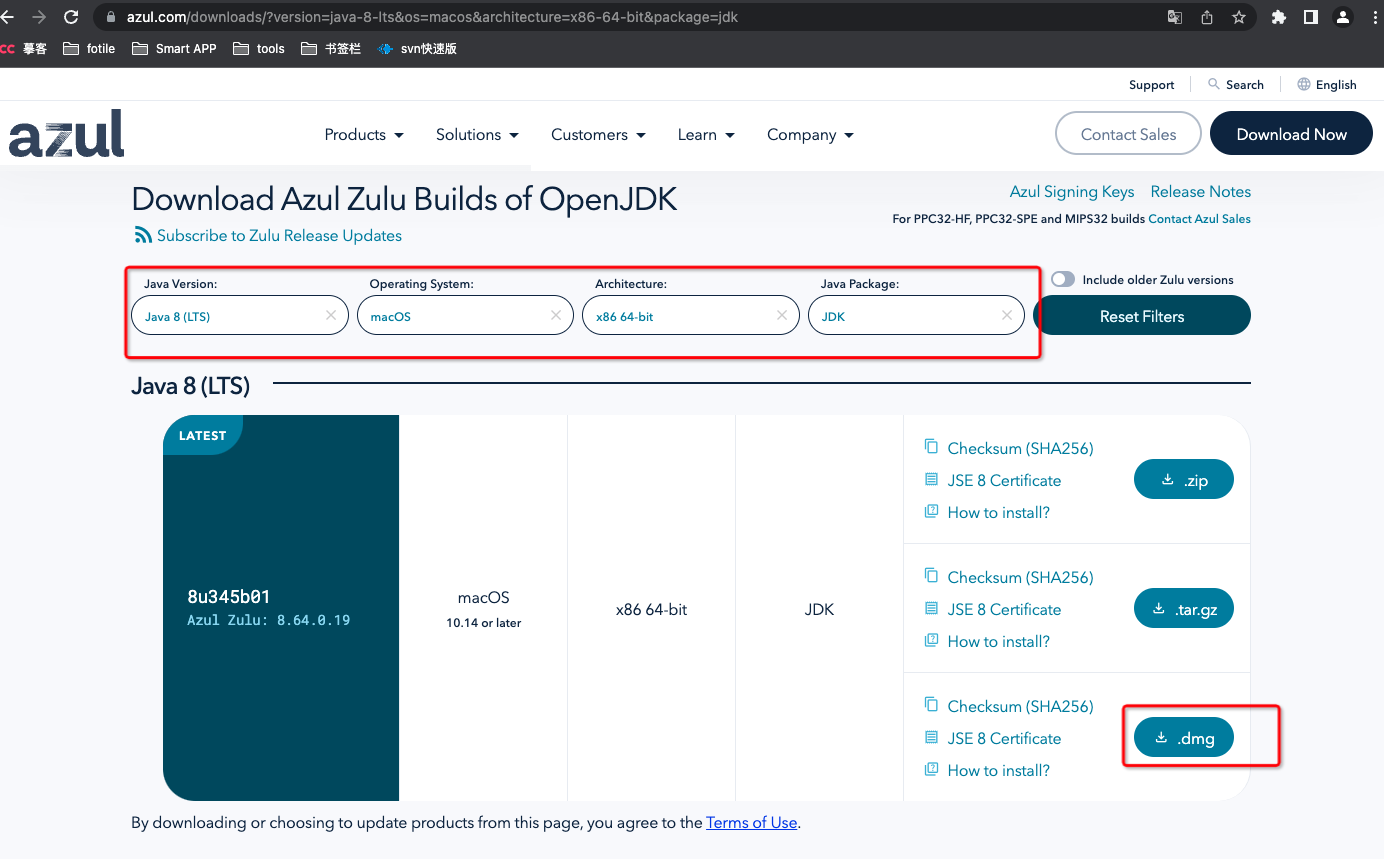The height and width of the screenshot is (859, 1384).
Task: Open the tools bookmarks folder
Action: [x=259, y=48]
